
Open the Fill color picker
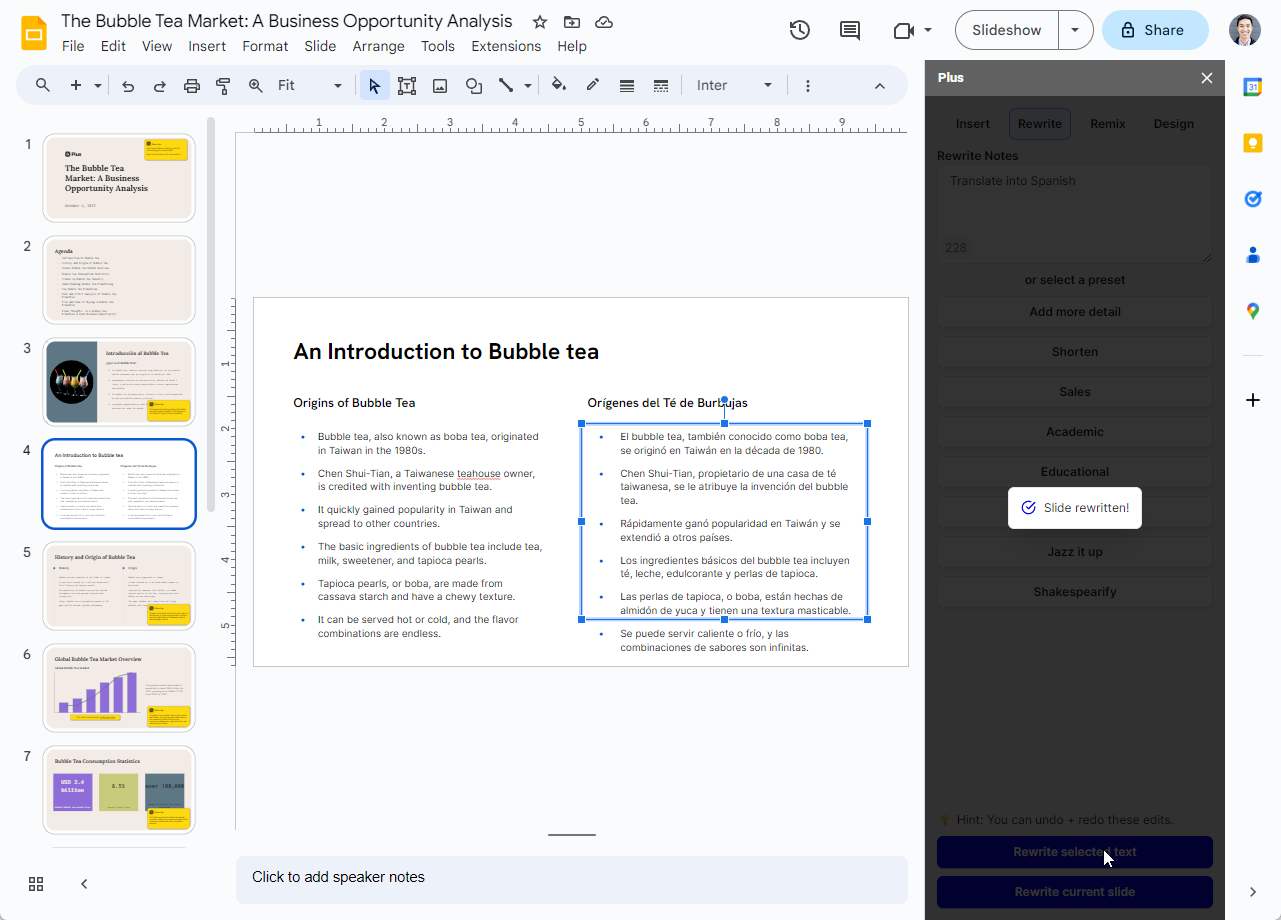tap(558, 85)
